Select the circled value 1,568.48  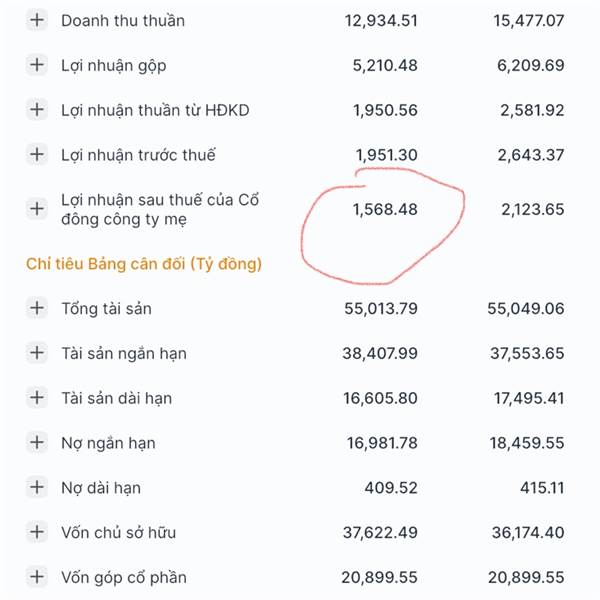coord(385,209)
